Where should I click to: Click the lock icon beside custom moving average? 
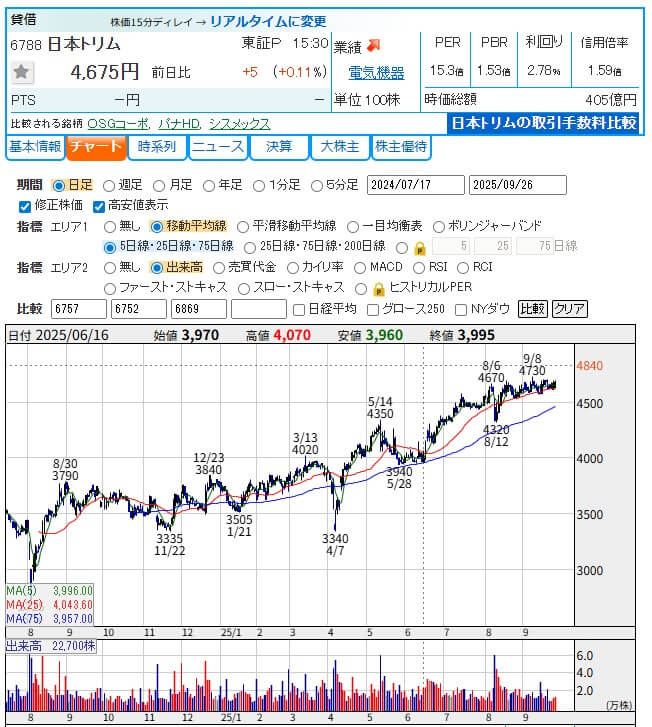[420, 247]
